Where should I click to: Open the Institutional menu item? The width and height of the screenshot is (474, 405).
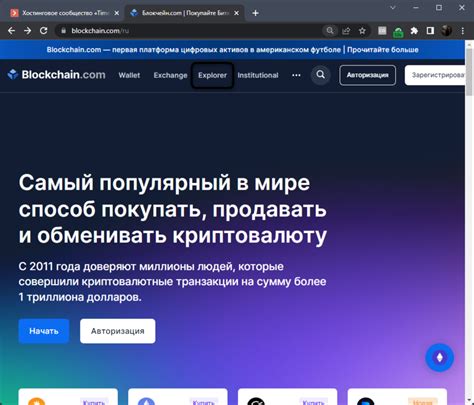pos(258,75)
